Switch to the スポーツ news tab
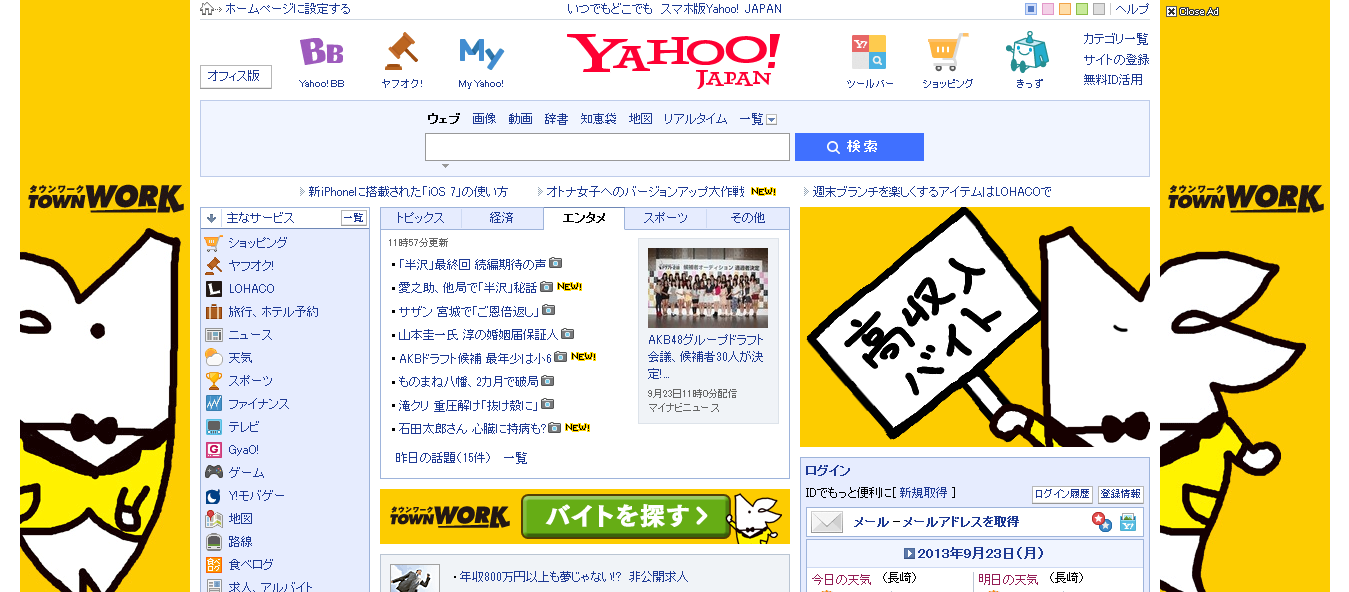 point(665,218)
